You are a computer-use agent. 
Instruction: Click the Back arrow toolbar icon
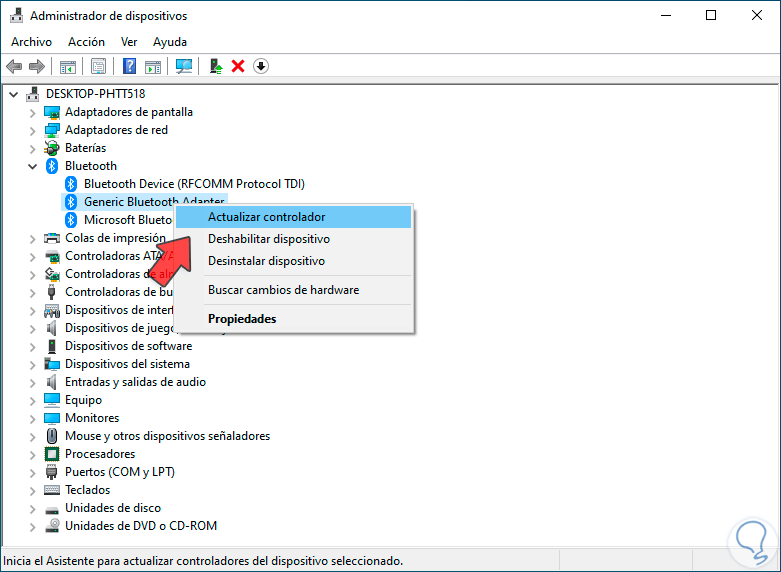tap(14, 66)
